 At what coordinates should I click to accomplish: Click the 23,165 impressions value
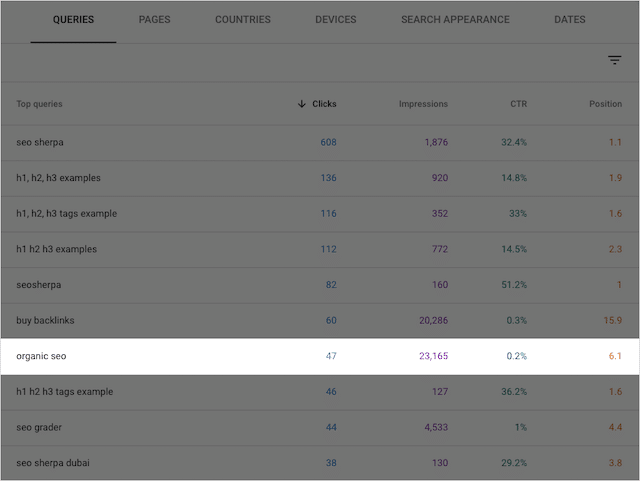[433, 356]
